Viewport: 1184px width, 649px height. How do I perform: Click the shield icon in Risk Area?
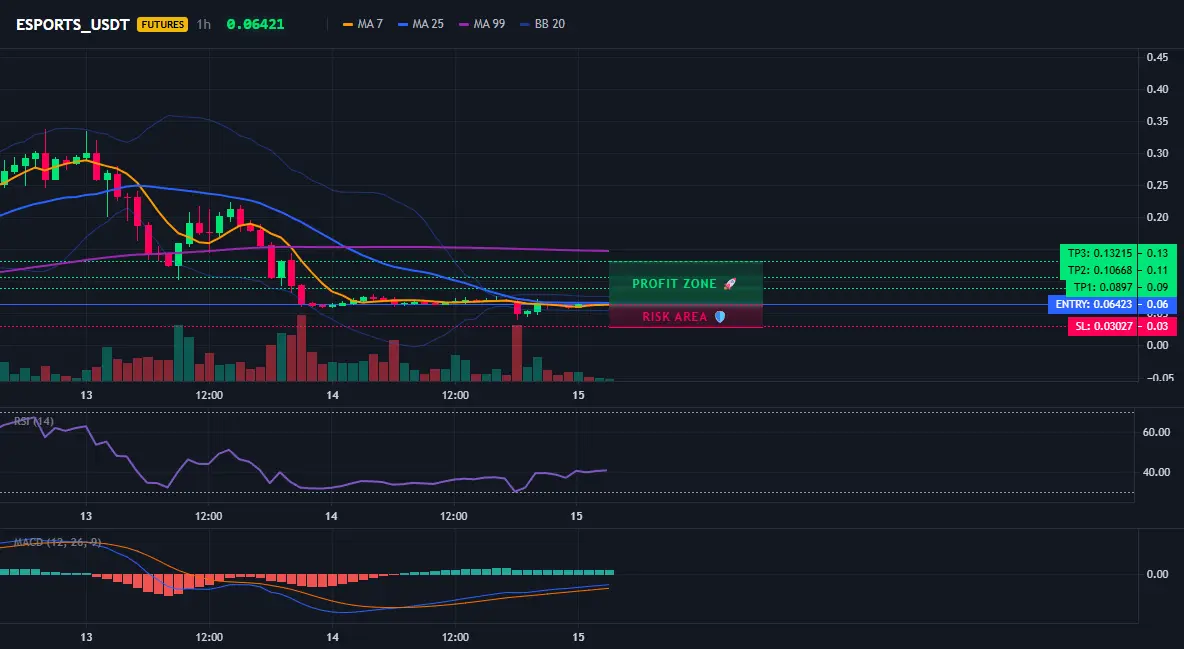(720, 317)
